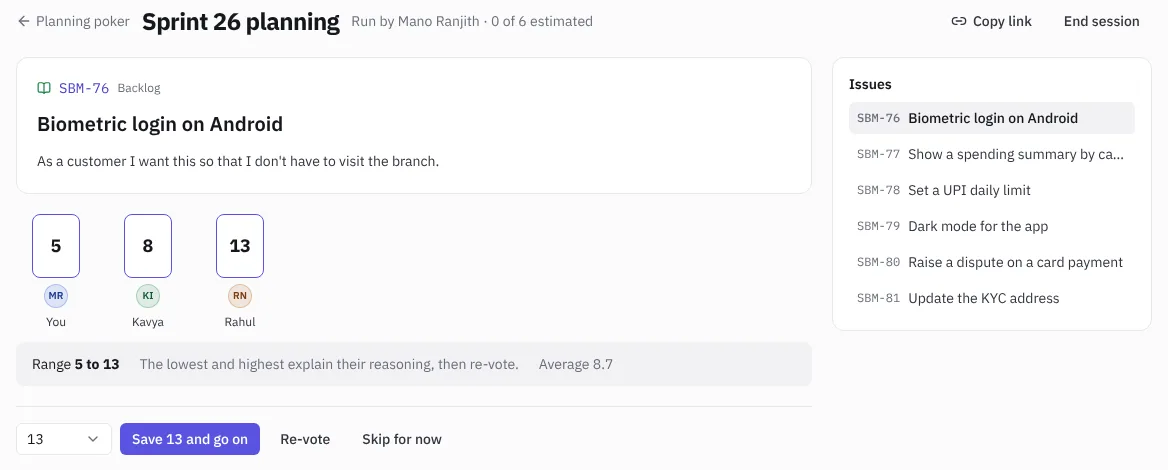Select Rahul's card showing 13
The image size is (1168, 470).
click(240, 246)
